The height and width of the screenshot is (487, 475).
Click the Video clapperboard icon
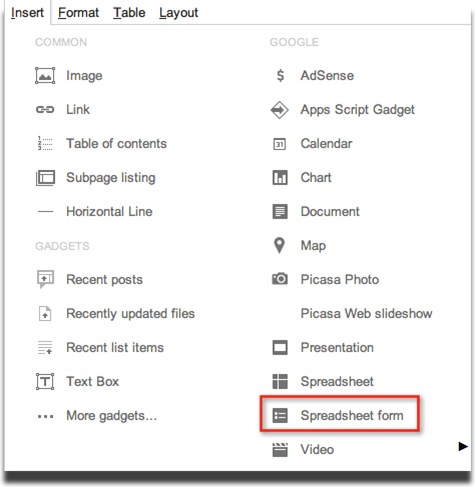pos(280,450)
